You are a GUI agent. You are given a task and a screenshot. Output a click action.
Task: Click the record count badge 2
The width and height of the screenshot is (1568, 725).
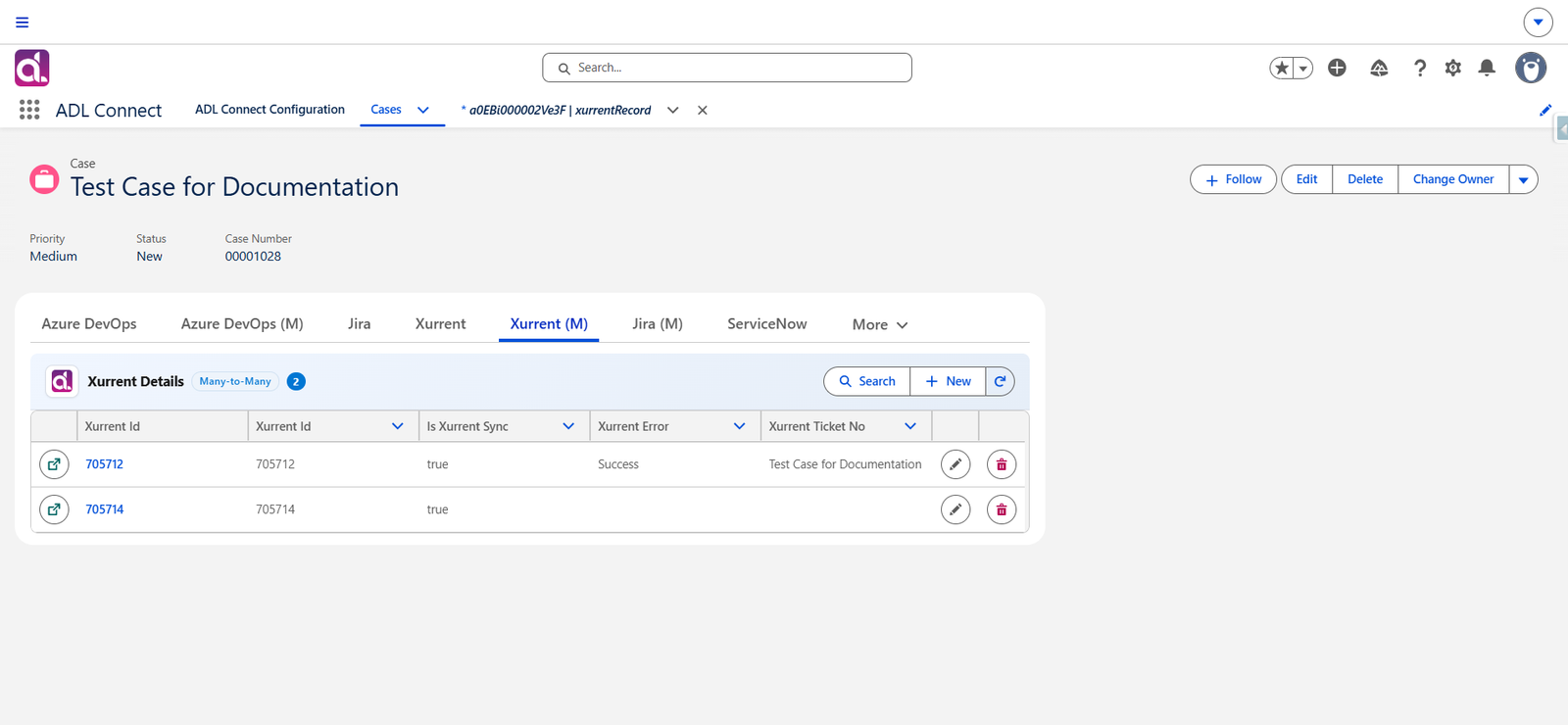[x=296, y=381]
